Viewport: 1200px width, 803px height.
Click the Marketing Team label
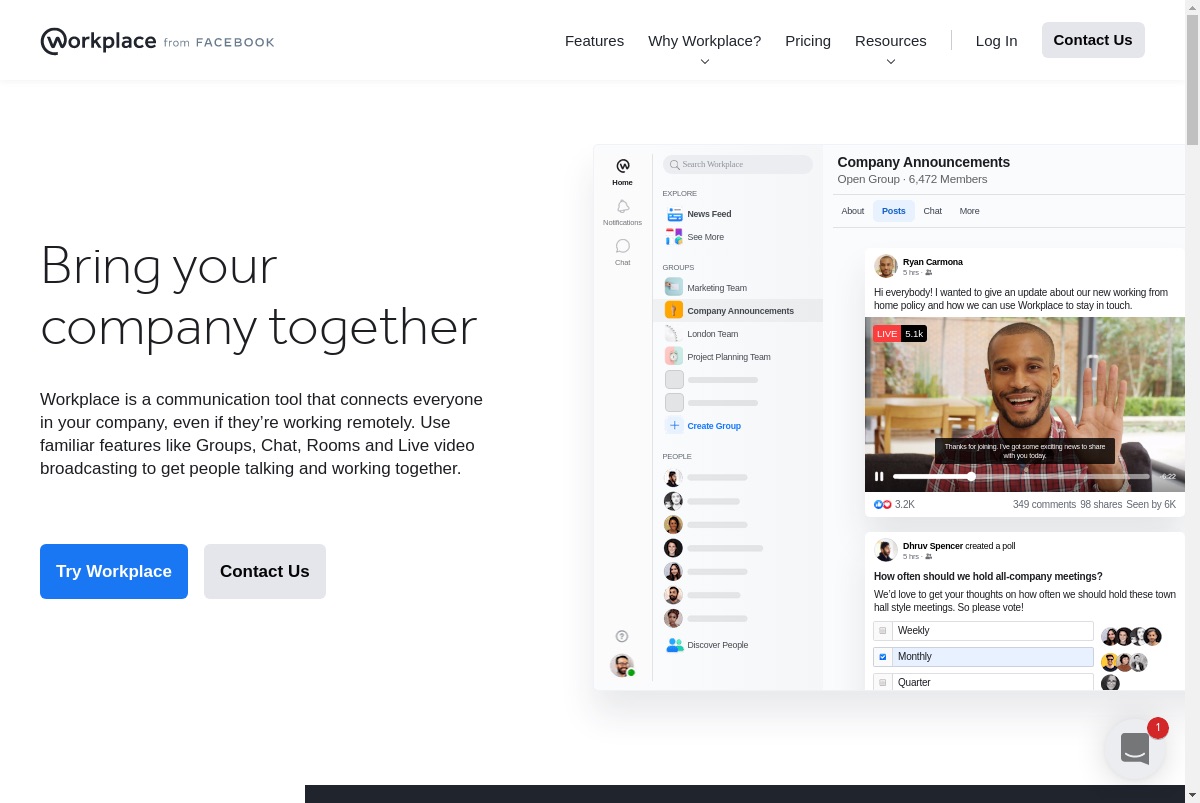click(x=717, y=288)
